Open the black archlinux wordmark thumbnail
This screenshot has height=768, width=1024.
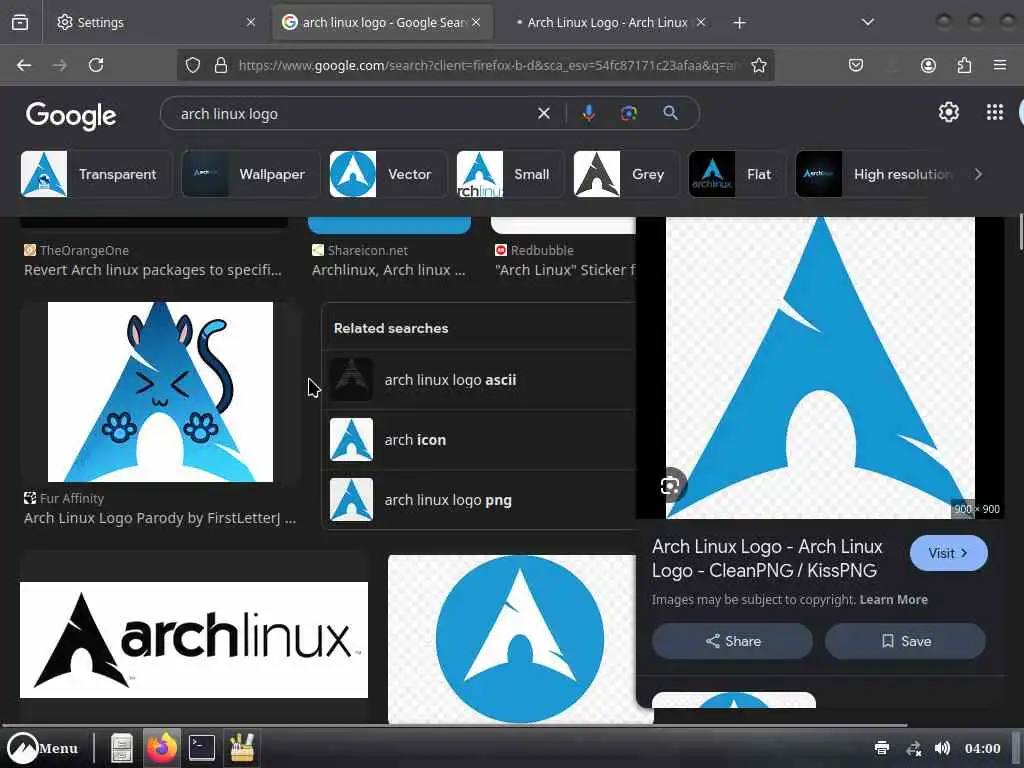[194, 639]
